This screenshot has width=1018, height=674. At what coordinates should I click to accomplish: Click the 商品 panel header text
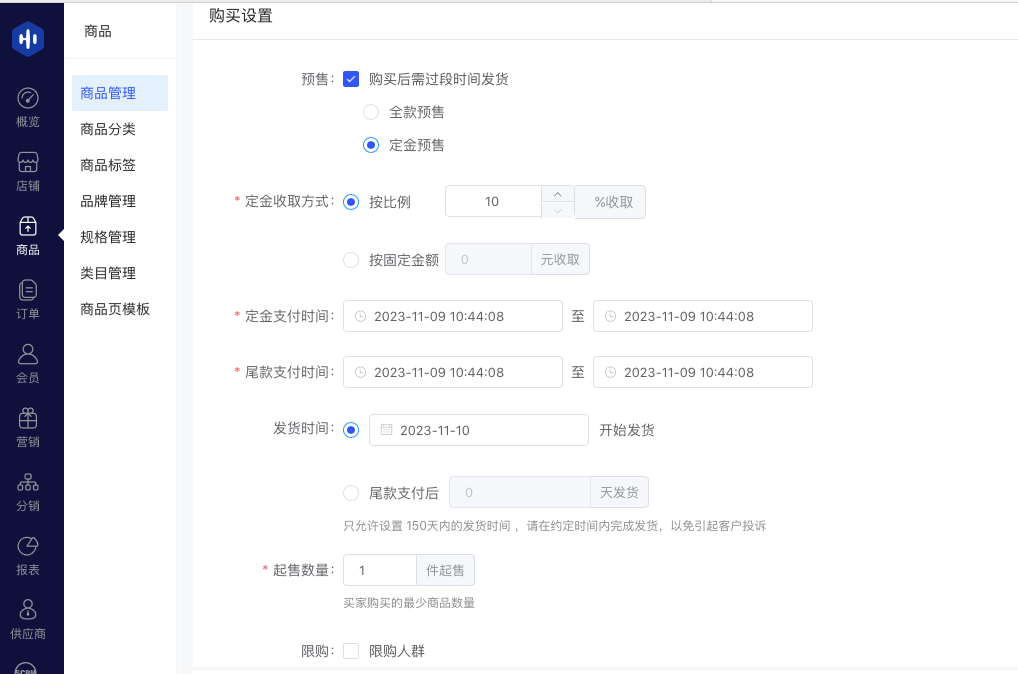coord(98,31)
